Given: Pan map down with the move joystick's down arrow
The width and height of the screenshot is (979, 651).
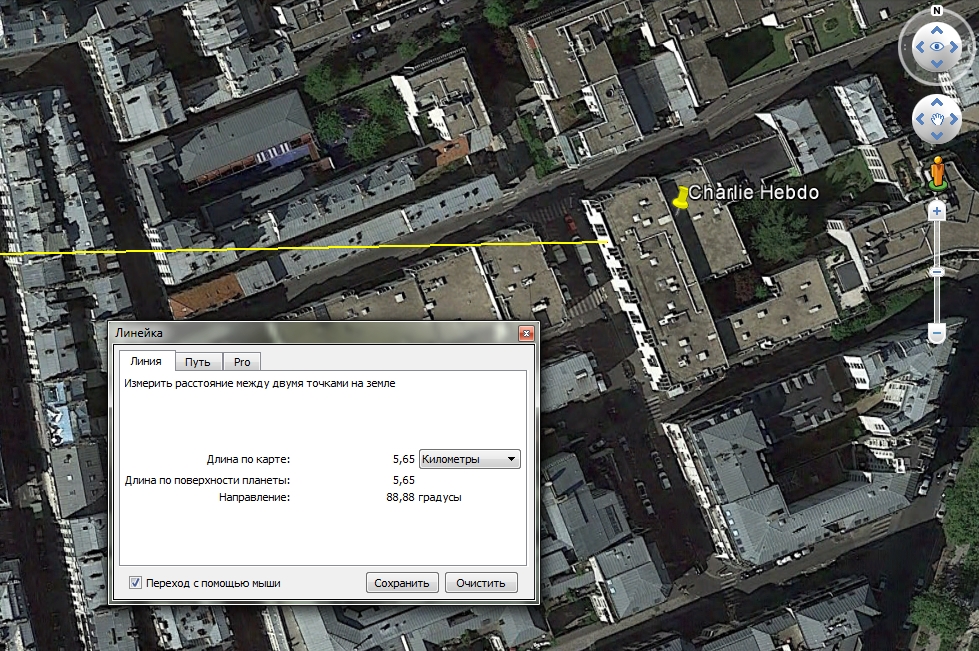Looking at the screenshot, I should (937, 135).
